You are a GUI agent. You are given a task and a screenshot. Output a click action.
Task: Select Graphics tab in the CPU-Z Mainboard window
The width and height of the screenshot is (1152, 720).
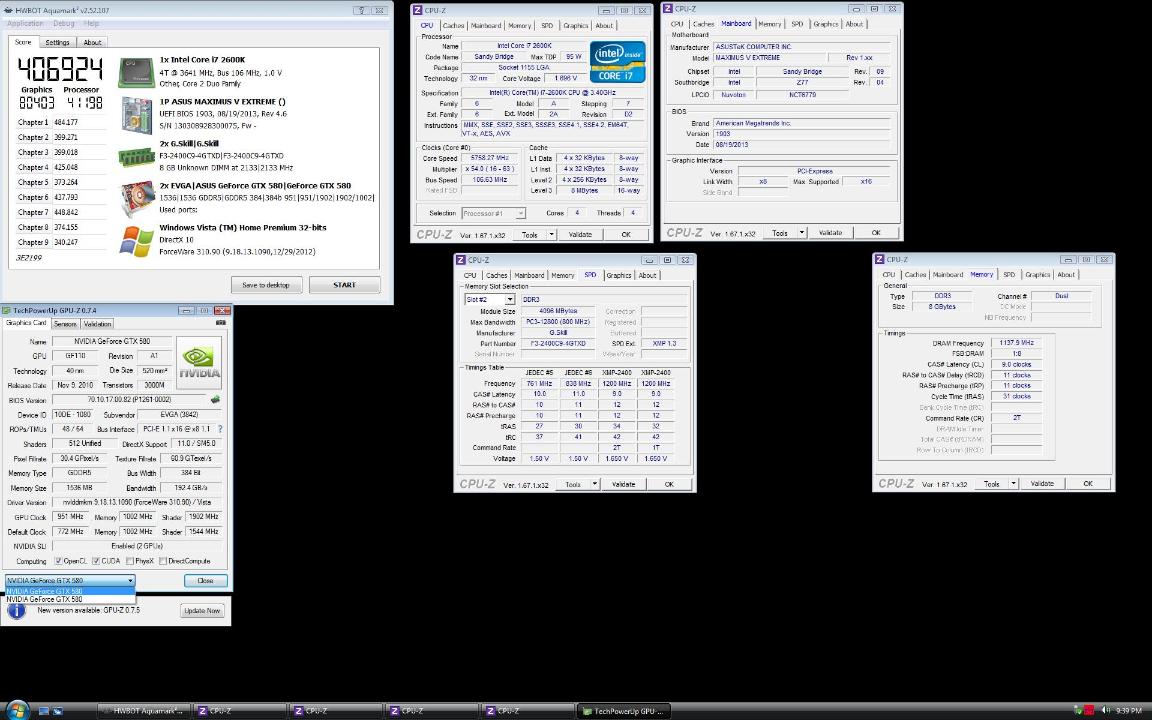pos(826,24)
